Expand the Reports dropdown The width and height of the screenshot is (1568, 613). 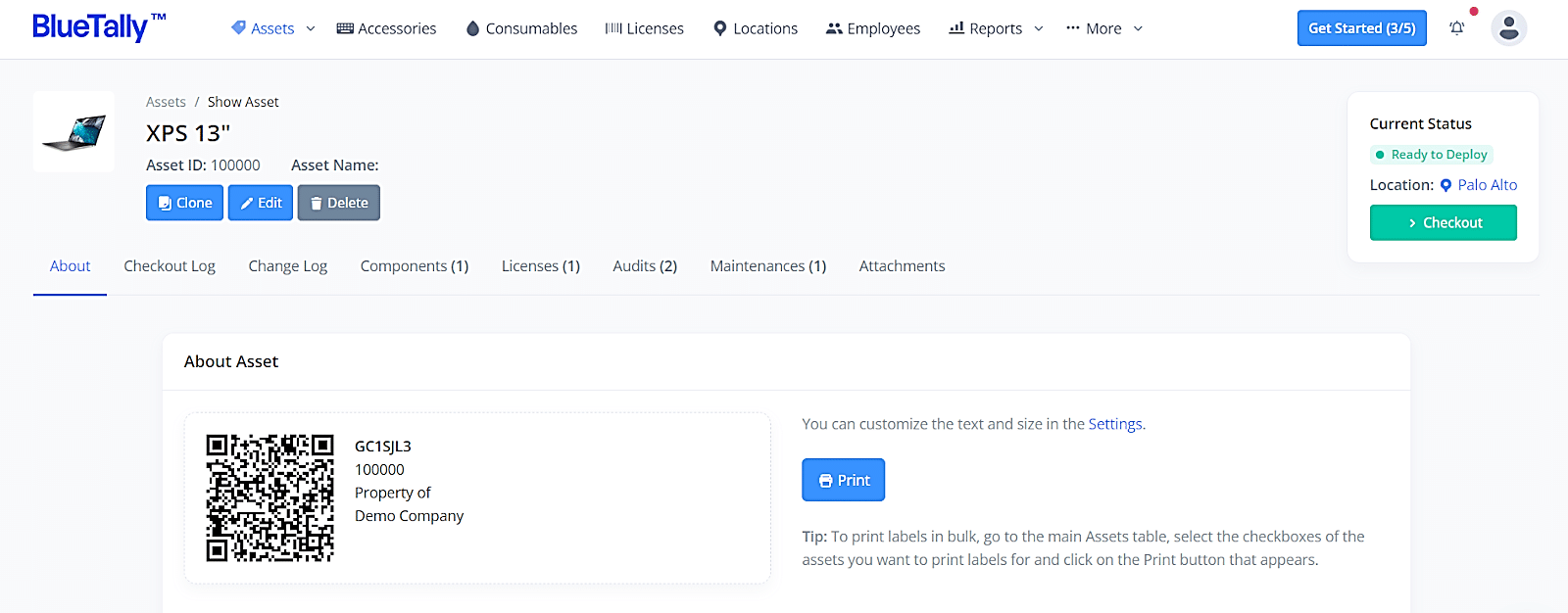(996, 28)
